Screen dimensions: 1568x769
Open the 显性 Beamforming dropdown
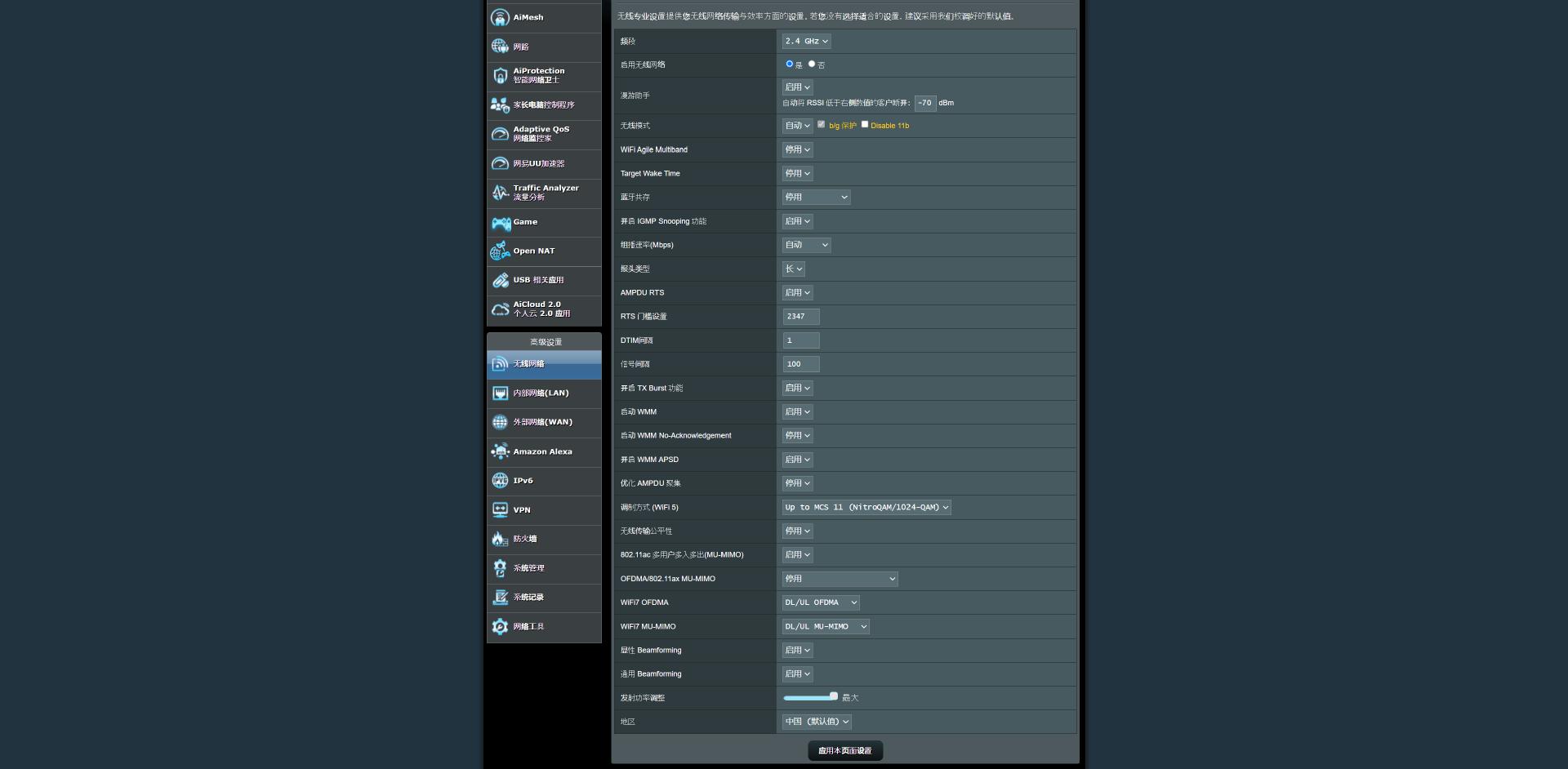[x=798, y=651]
